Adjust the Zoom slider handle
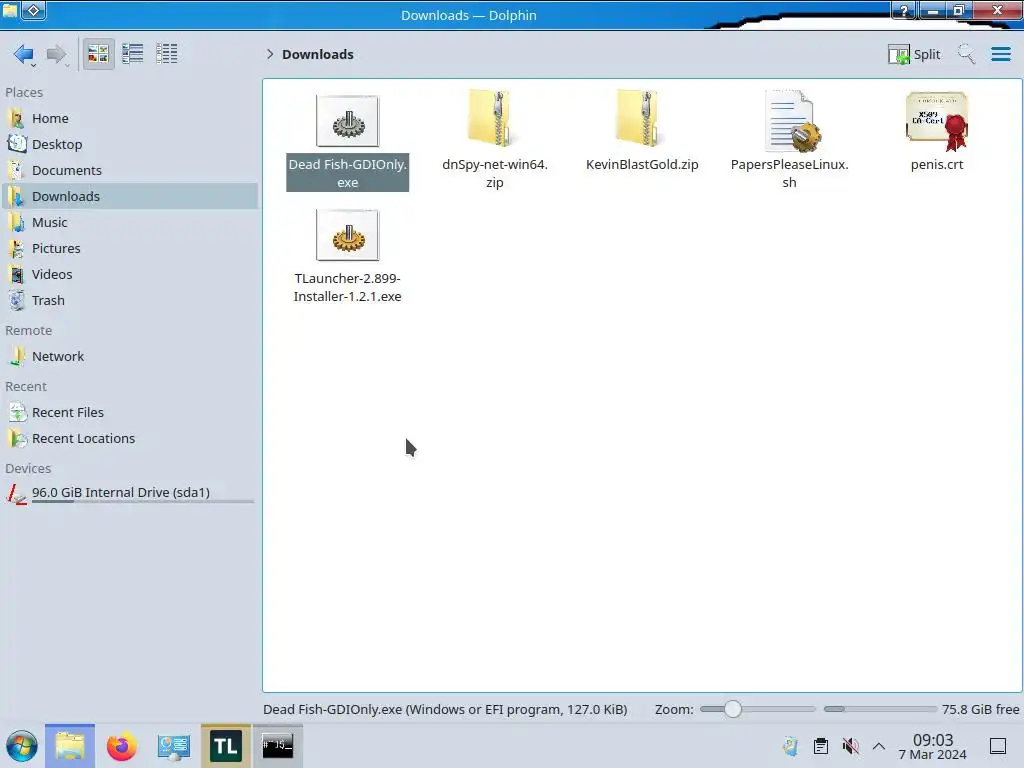 [733, 709]
